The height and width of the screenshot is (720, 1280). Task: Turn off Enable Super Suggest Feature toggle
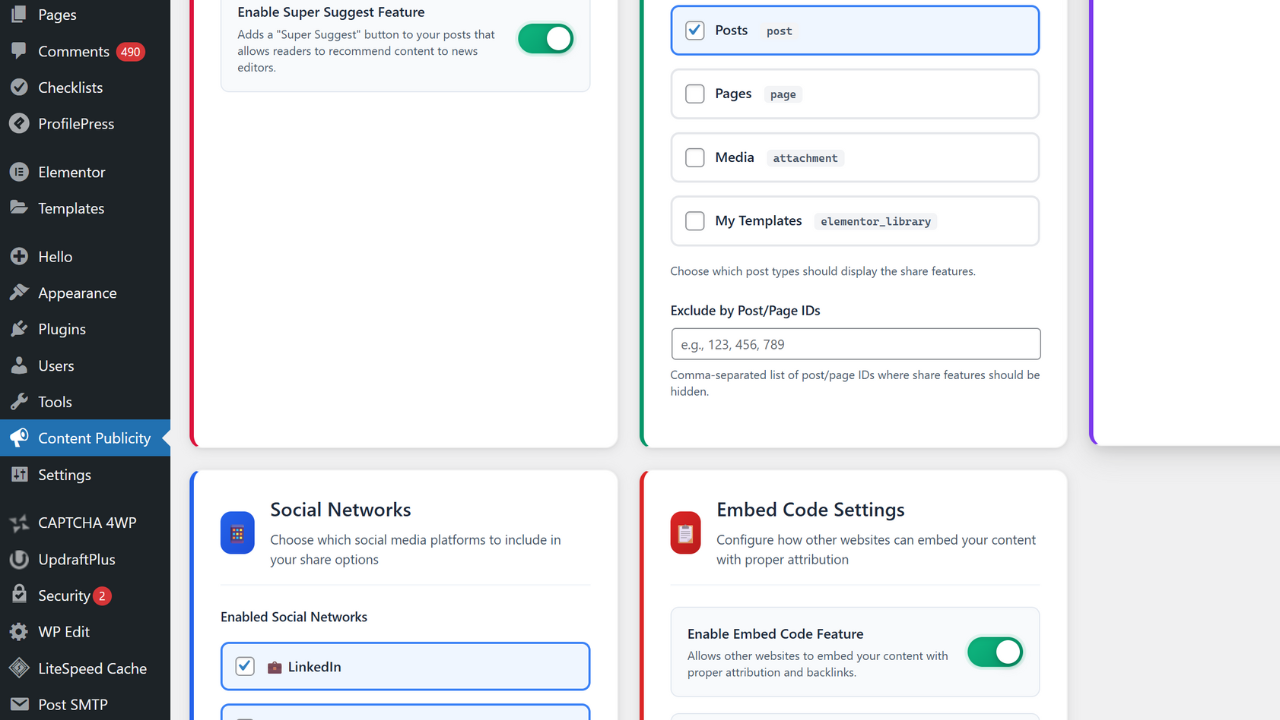click(545, 39)
